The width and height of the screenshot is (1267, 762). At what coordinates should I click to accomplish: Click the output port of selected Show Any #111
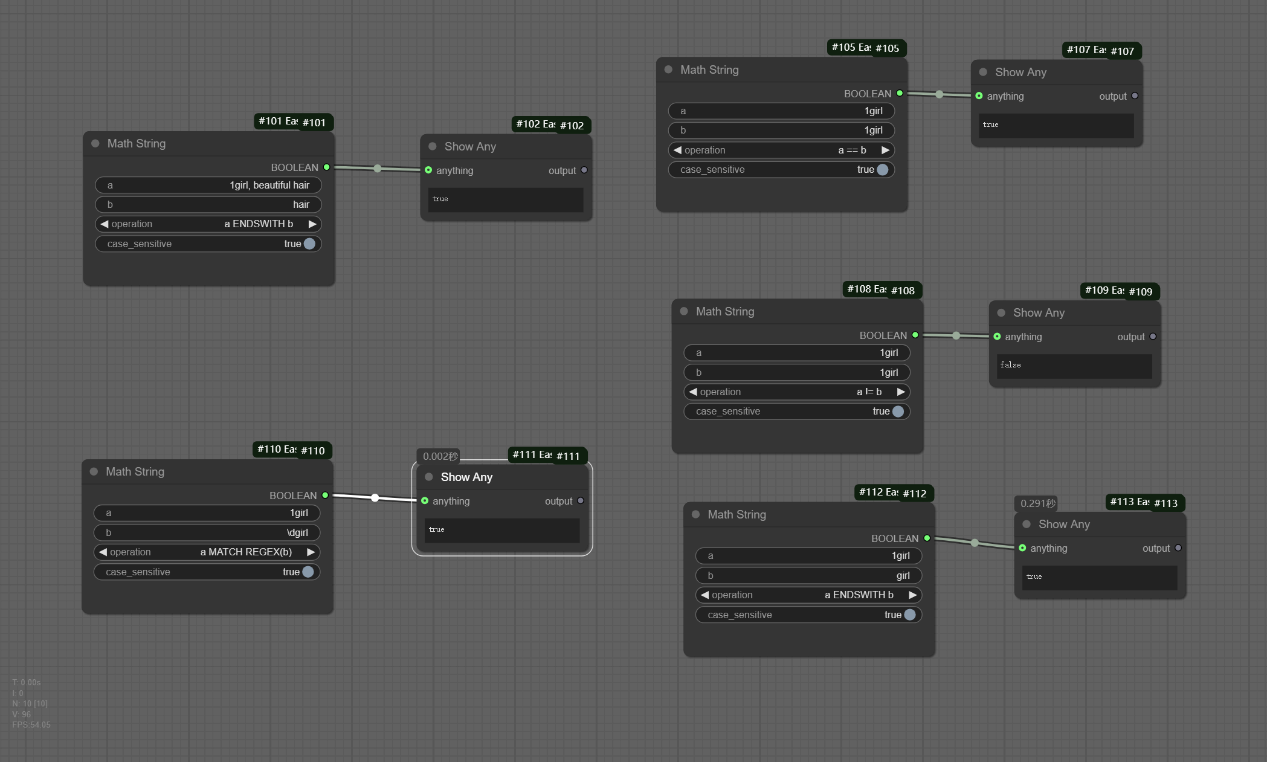(580, 501)
